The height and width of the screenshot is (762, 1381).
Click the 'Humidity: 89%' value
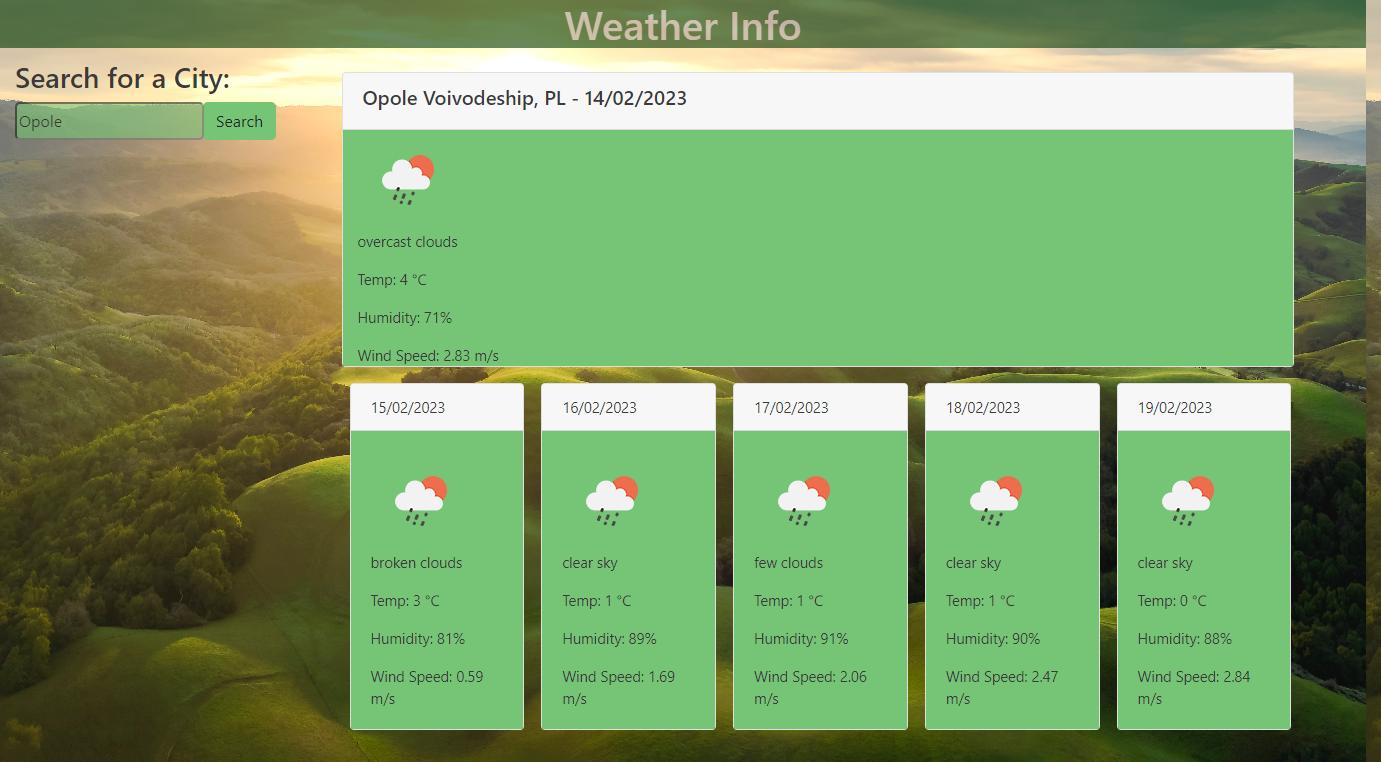pos(610,639)
